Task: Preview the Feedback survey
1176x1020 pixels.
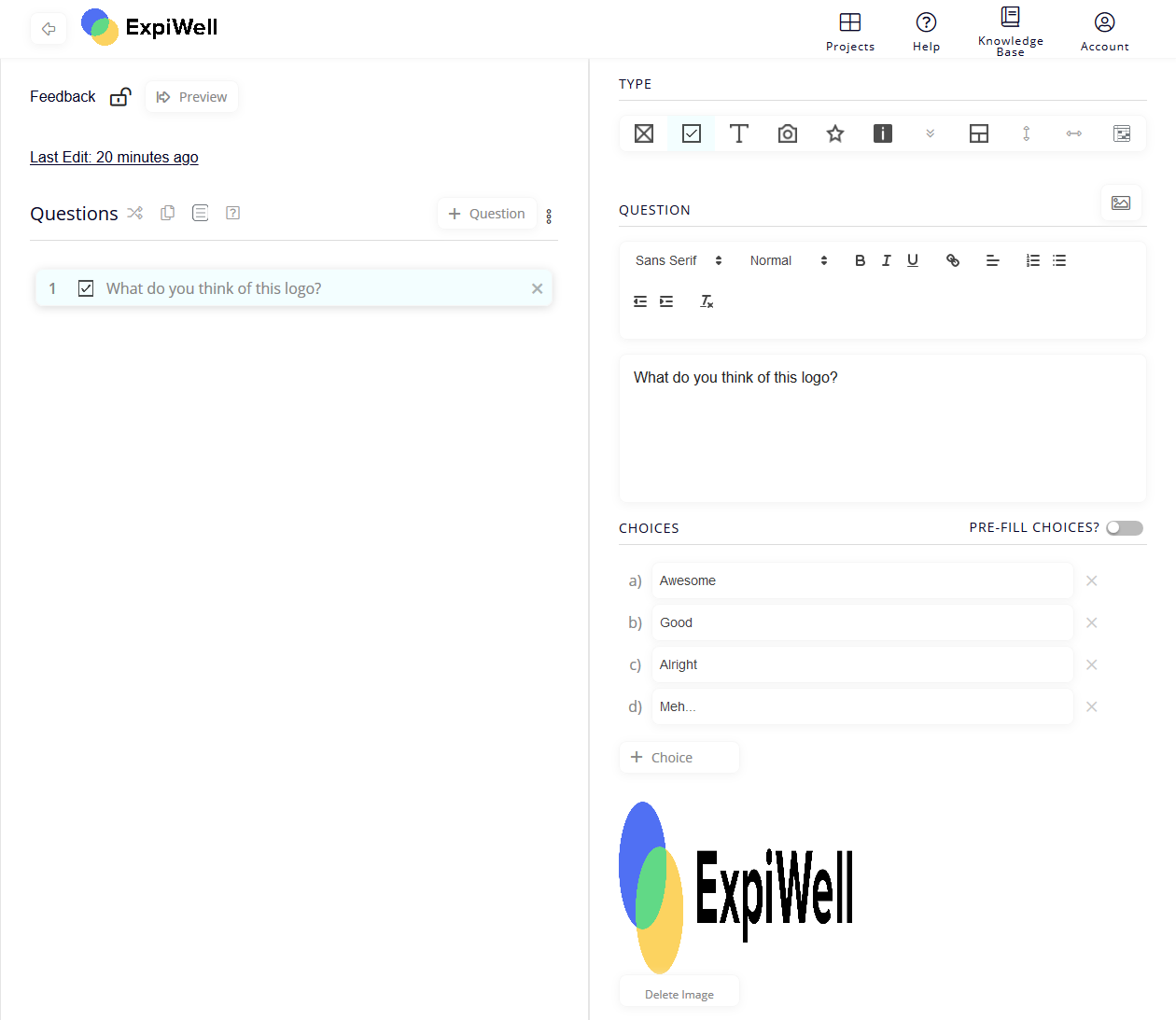Action: (x=191, y=97)
